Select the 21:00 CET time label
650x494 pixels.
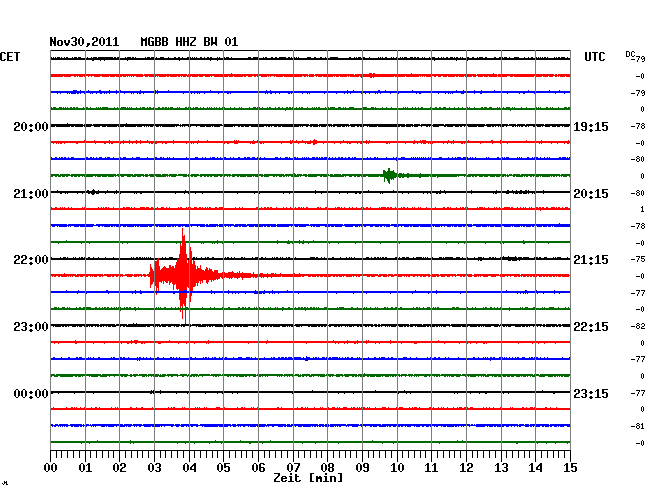coord(31,194)
